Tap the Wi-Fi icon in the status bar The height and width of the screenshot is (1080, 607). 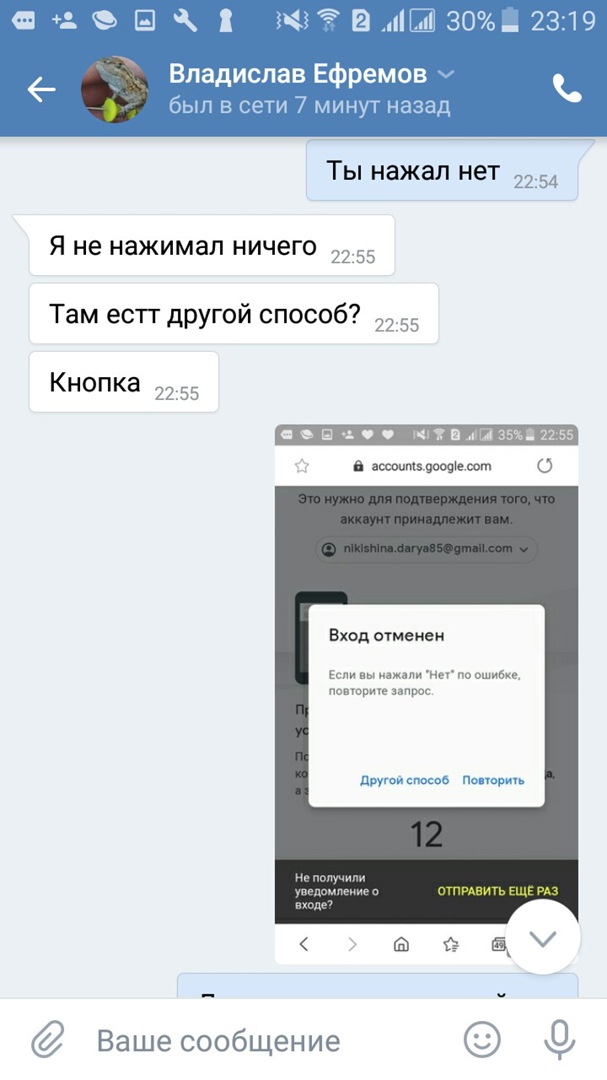click(x=328, y=21)
